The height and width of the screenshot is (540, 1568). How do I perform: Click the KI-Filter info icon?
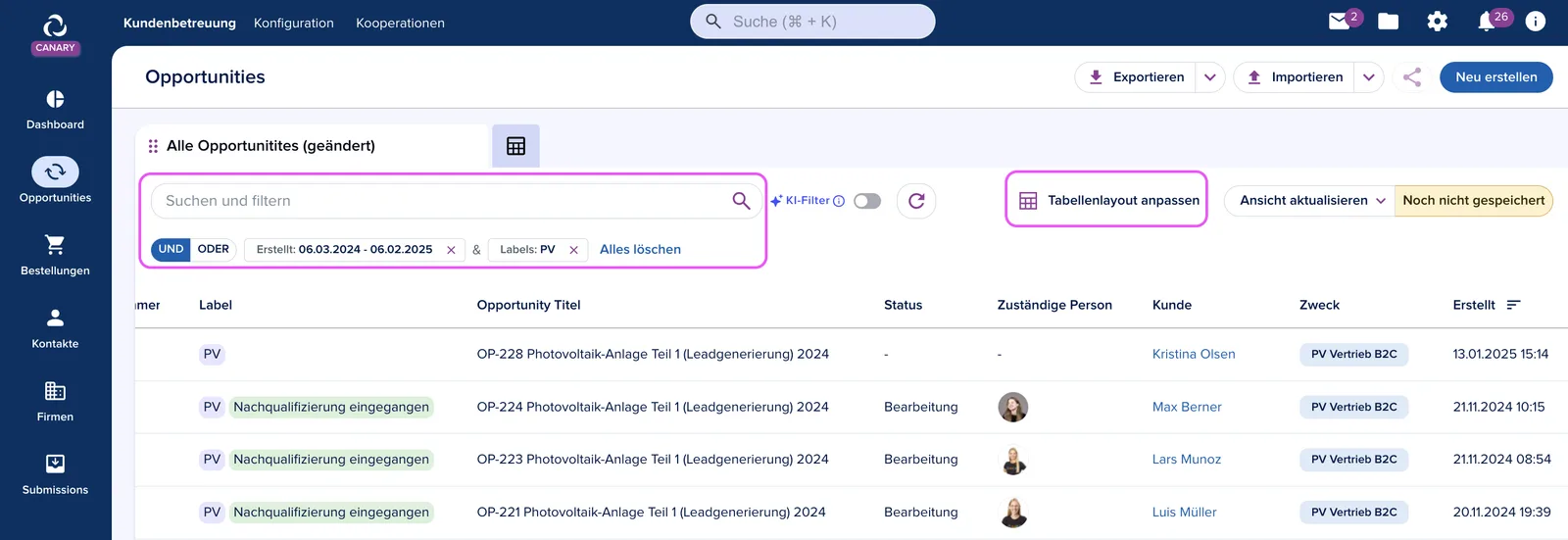pyautogui.click(x=839, y=201)
